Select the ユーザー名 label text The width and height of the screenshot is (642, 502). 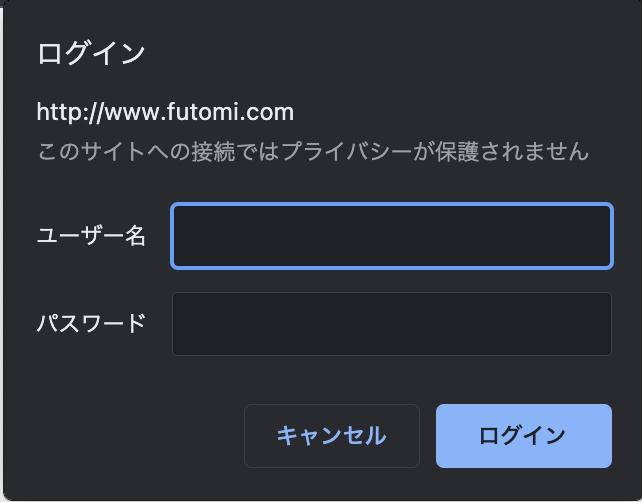click(x=91, y=236)
